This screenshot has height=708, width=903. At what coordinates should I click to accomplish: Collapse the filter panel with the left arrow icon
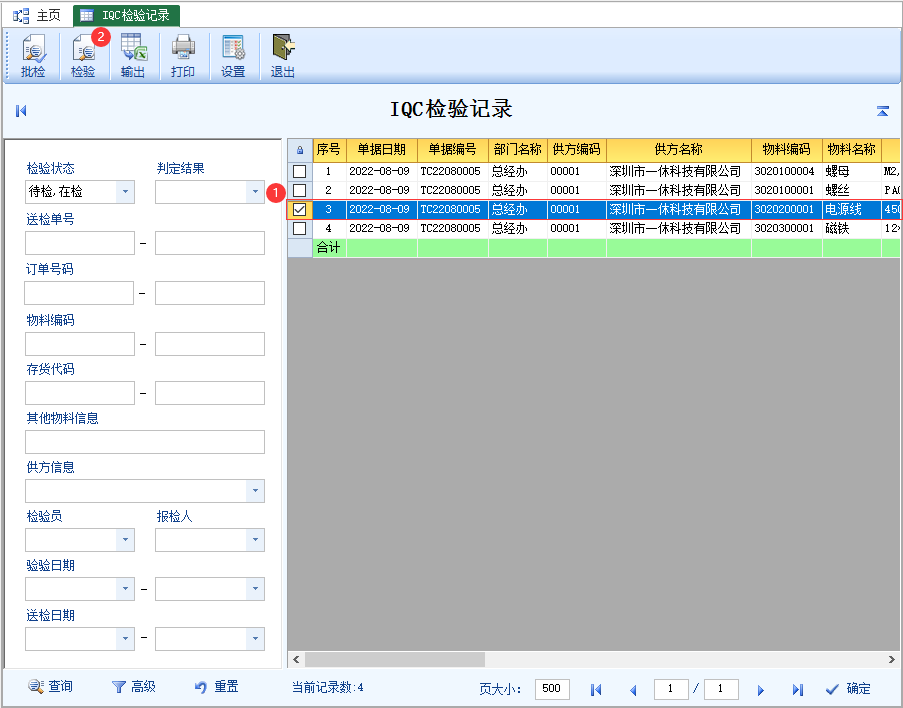(x=21, y=111)
